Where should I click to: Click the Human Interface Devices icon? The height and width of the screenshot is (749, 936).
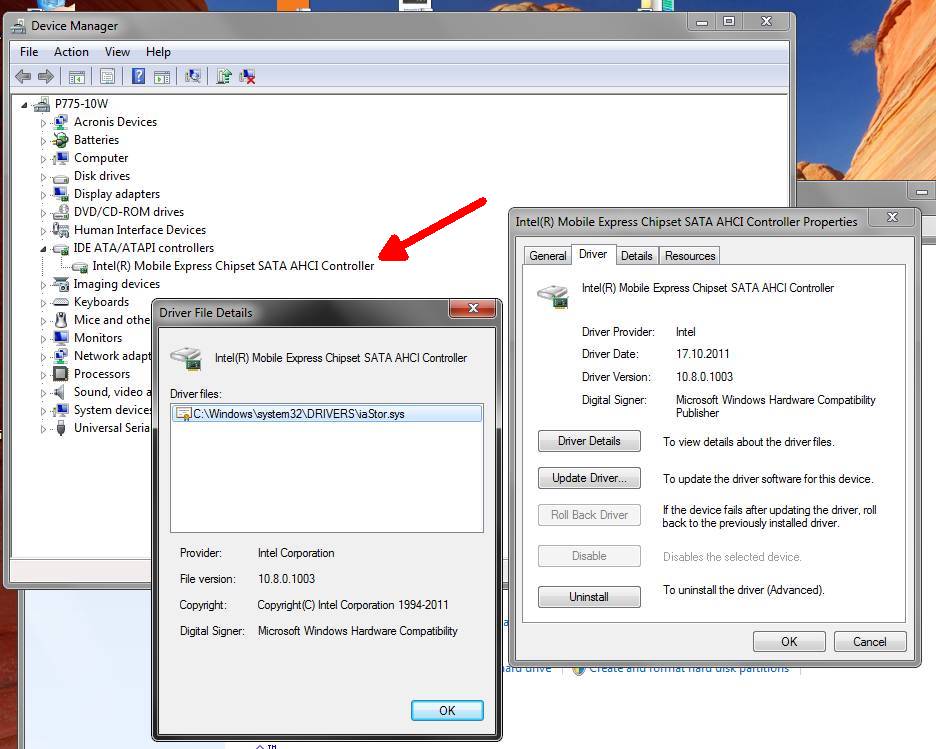click(x=60, y=230)
